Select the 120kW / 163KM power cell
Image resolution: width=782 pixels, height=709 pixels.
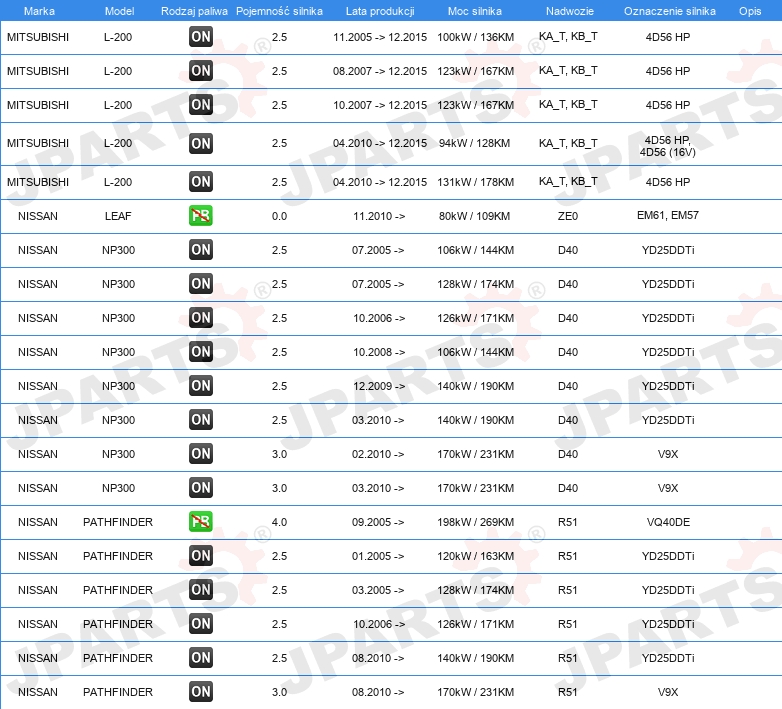tap(475, 556)
